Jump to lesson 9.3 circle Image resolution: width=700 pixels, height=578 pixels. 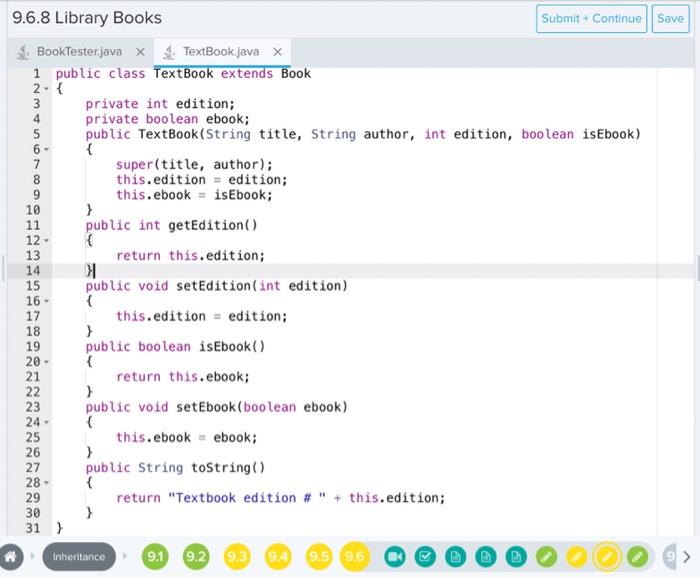(x=237, y=557)
